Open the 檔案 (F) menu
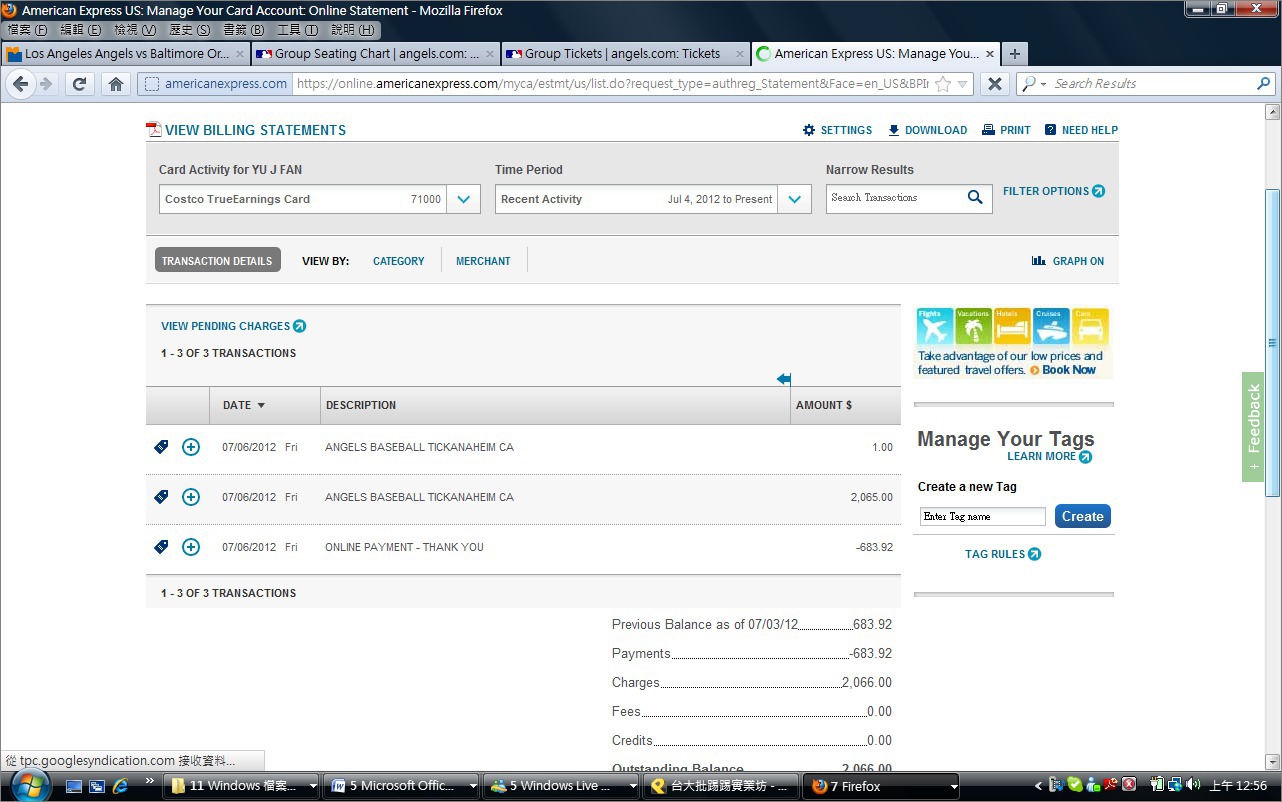 coord(27,30)
